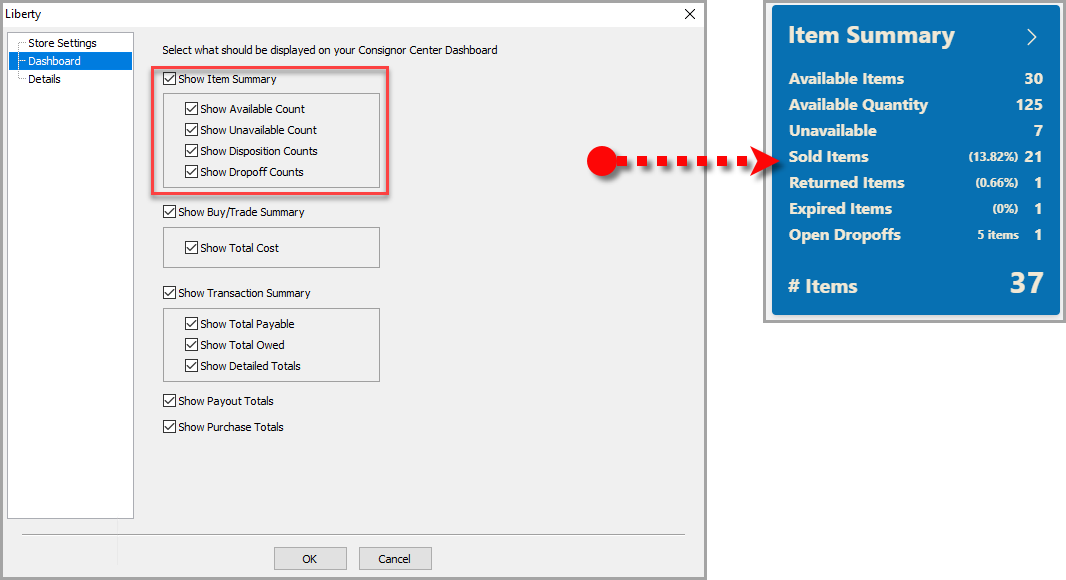The height and width of the screenshot is (580, 1066).
Task: Click Returned Items row label
Action: pyautogui.click(x=847, y=183)
